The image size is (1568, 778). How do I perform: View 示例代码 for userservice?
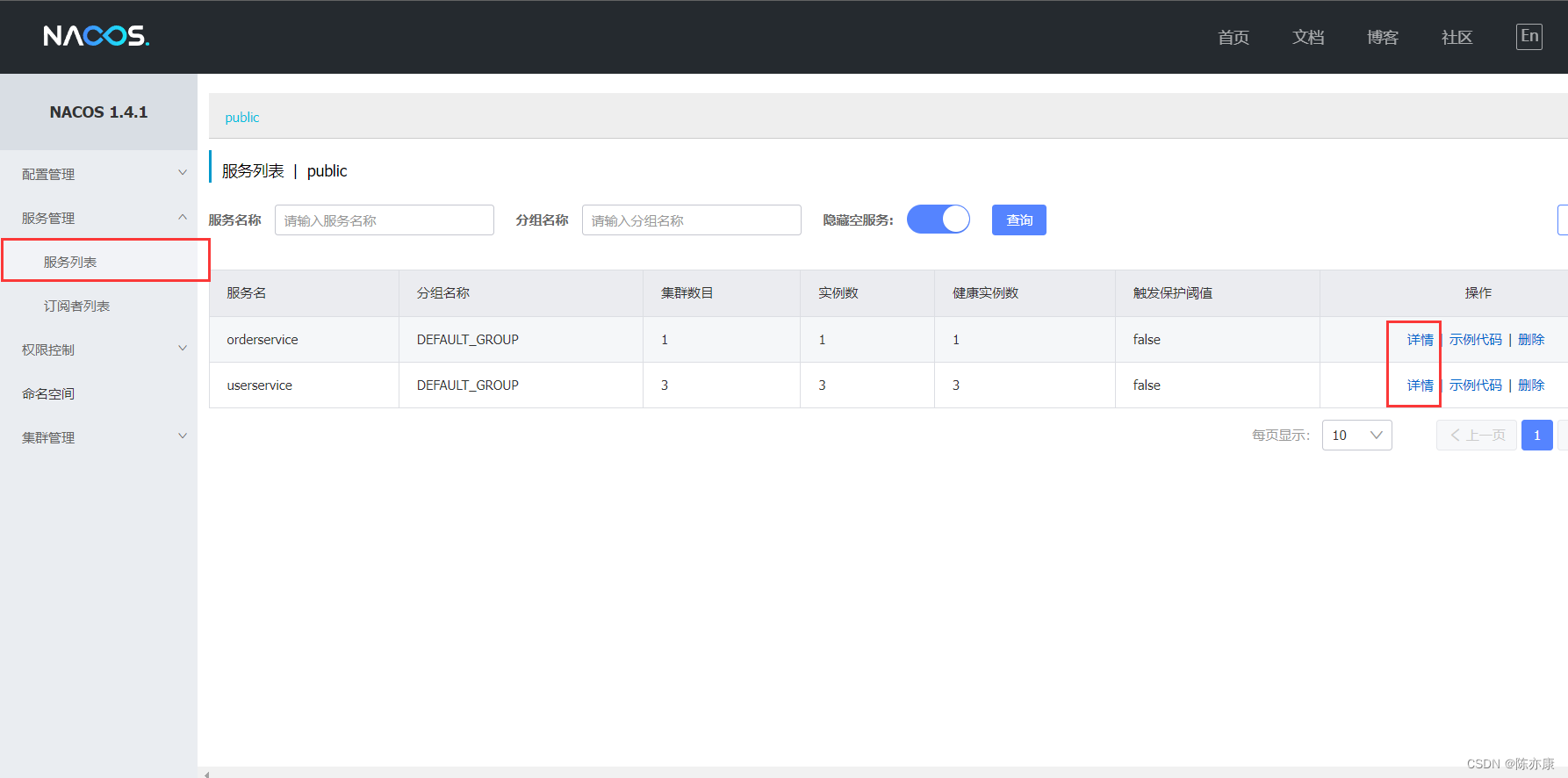pyautogui.click(x=1475, y=385)
